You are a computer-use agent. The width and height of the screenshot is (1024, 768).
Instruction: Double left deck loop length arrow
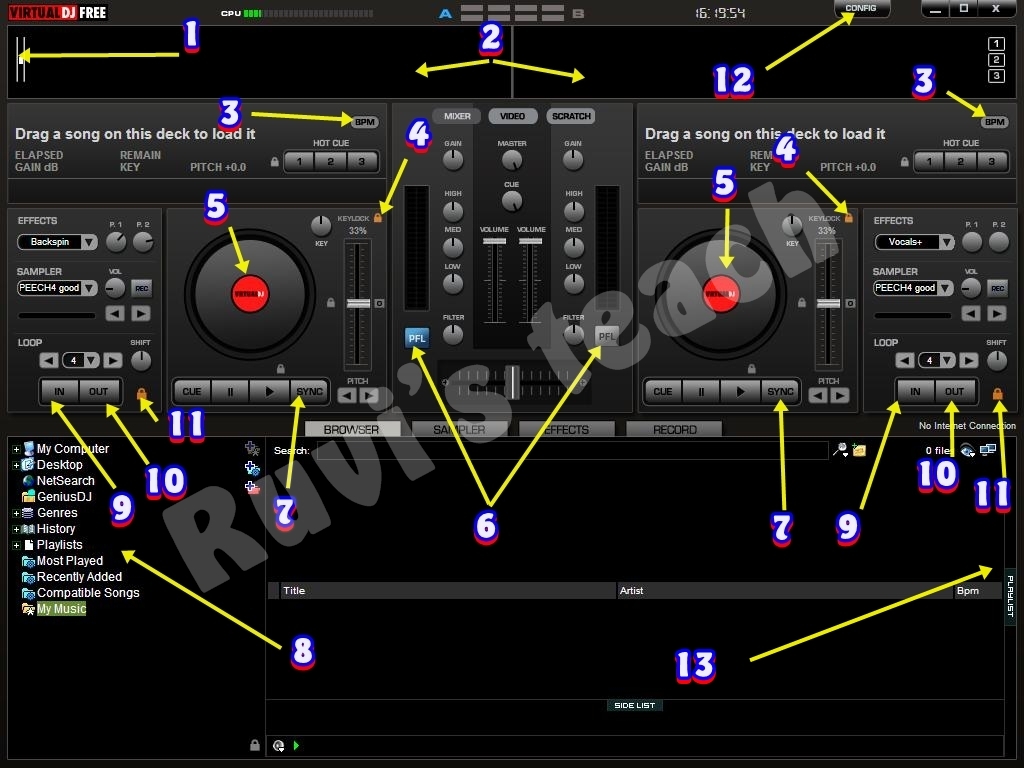pyautogui.click(x=112, y=360)
